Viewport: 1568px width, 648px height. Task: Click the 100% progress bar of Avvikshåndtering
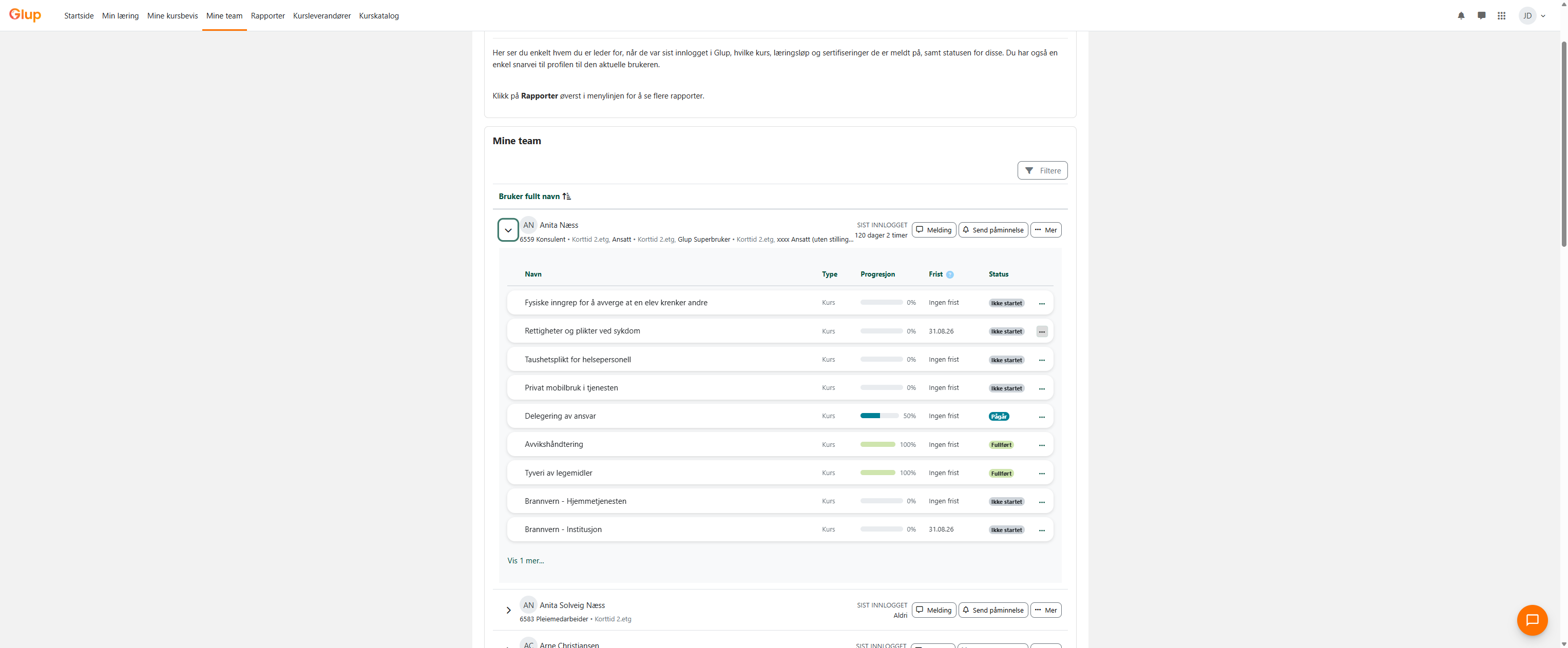click(x=878, y=445)
